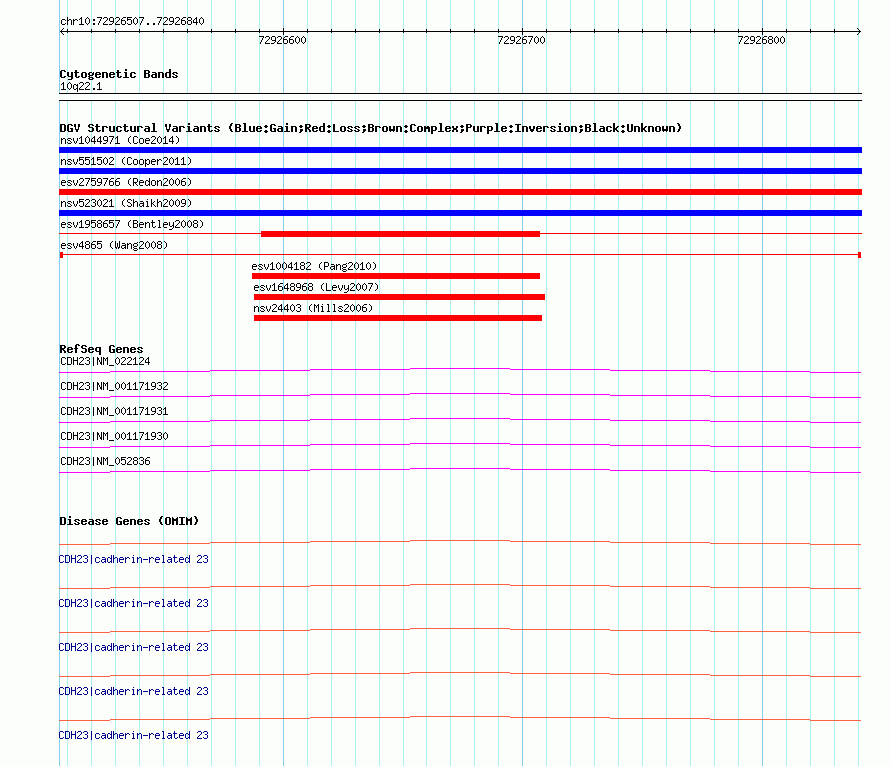The image size is (890, 766).
Task: Click the Cytogenetic Bands track title
Action: click(119, 74)
